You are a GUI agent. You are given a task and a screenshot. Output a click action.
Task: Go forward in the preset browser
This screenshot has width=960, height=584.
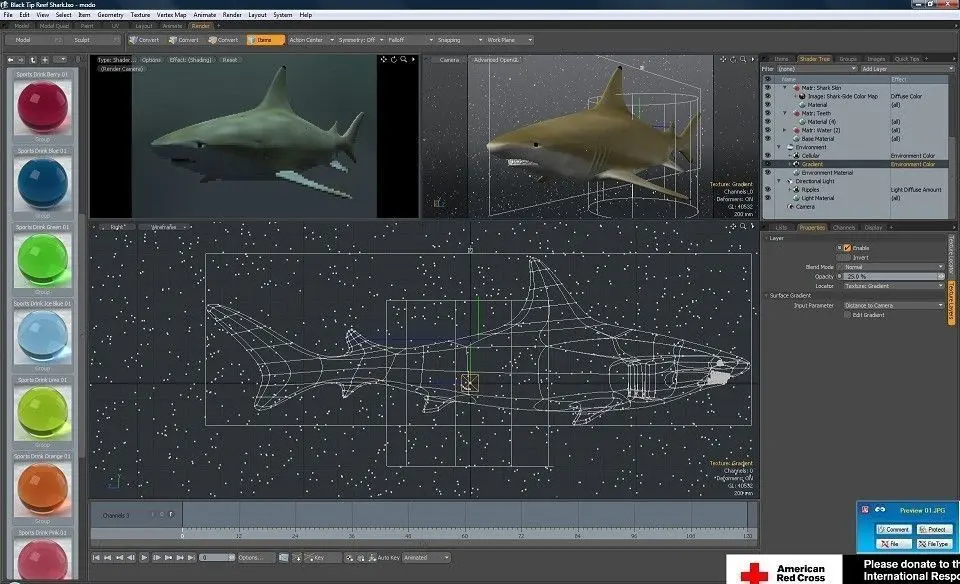tap(21, 60)
